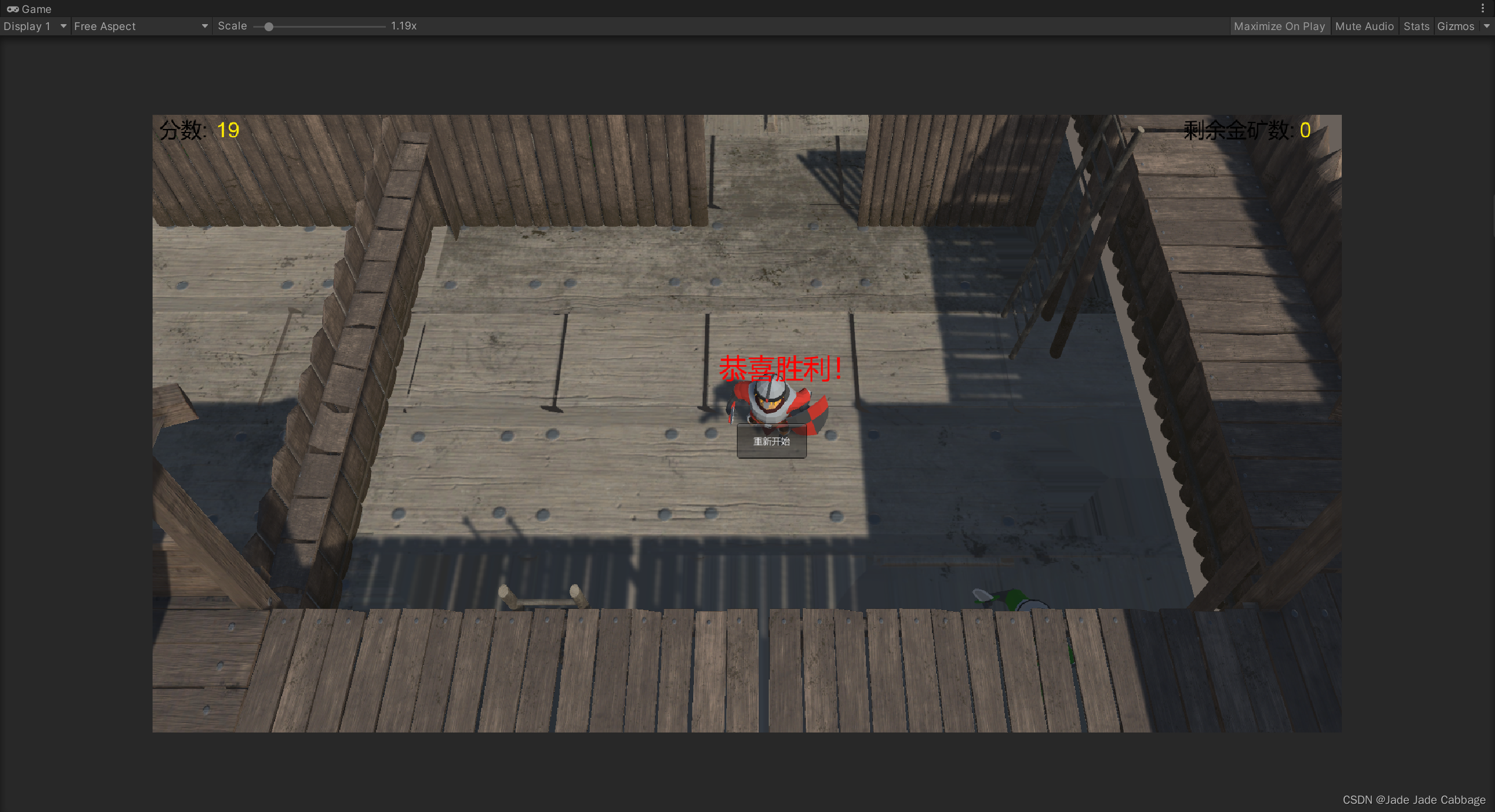
Task: Click the 剩余金矿数: 0 counter label
Action: point(1246,130)
